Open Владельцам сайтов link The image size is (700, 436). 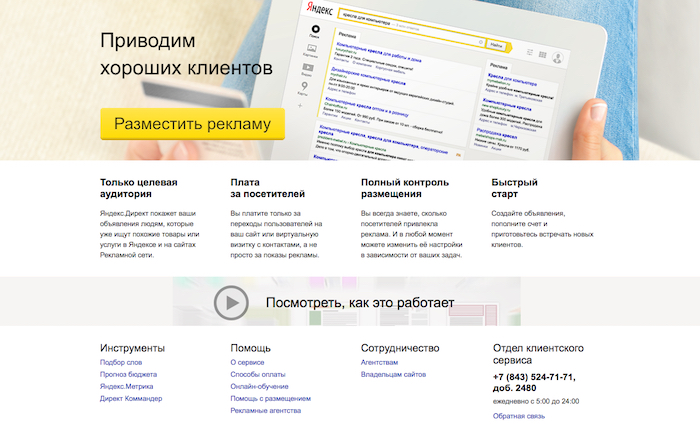click(393, 374)
